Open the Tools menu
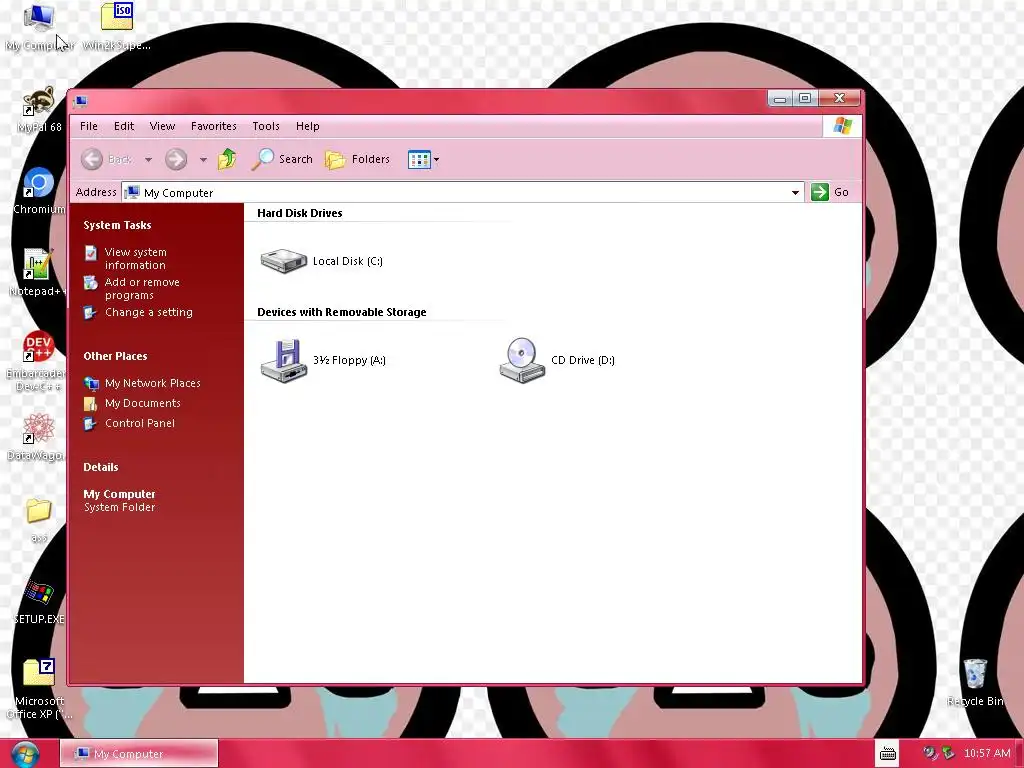1024x768 pixels. point(266,126)
